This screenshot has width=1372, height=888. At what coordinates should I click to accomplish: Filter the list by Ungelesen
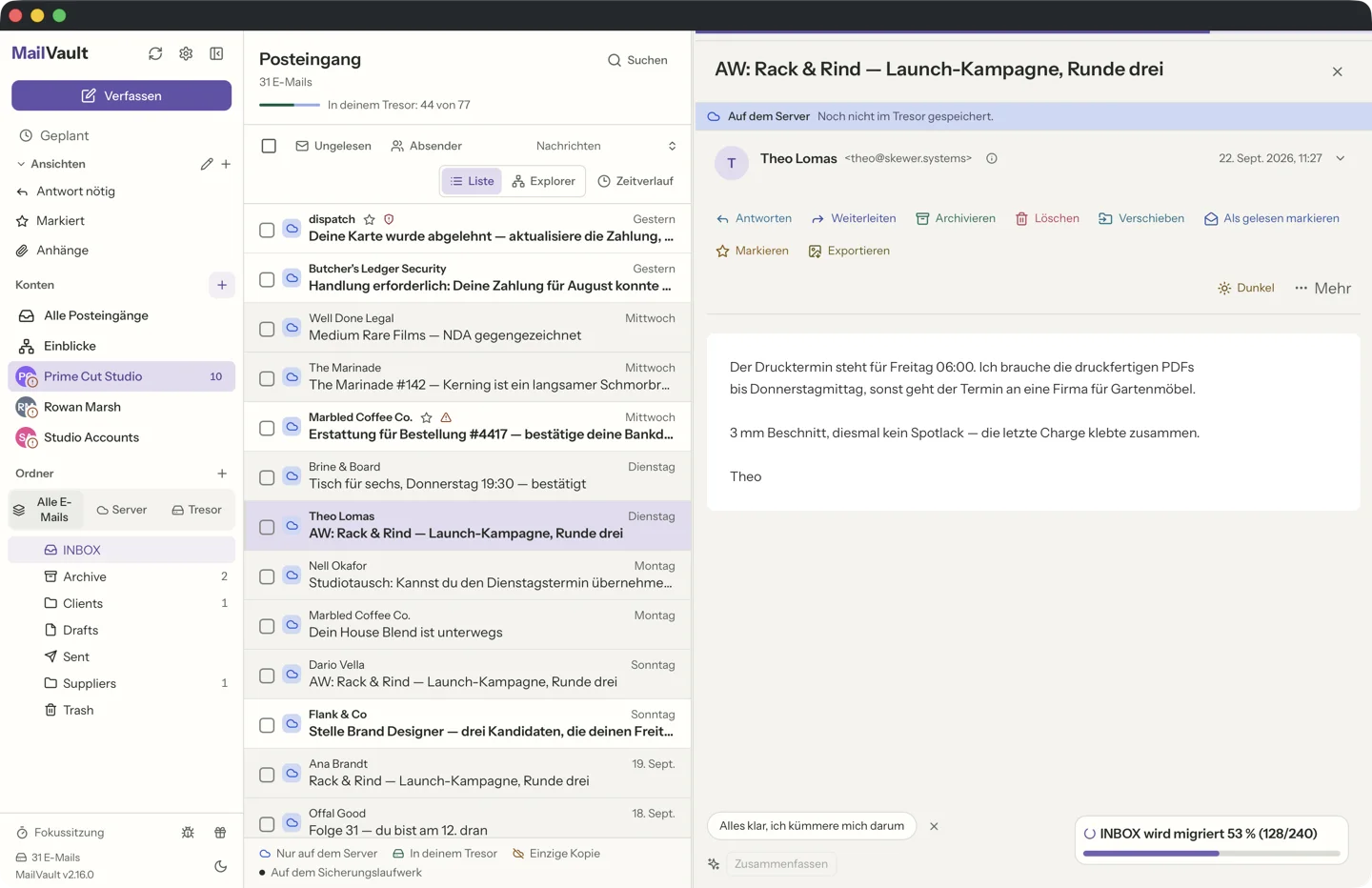[x=333, y=146]
